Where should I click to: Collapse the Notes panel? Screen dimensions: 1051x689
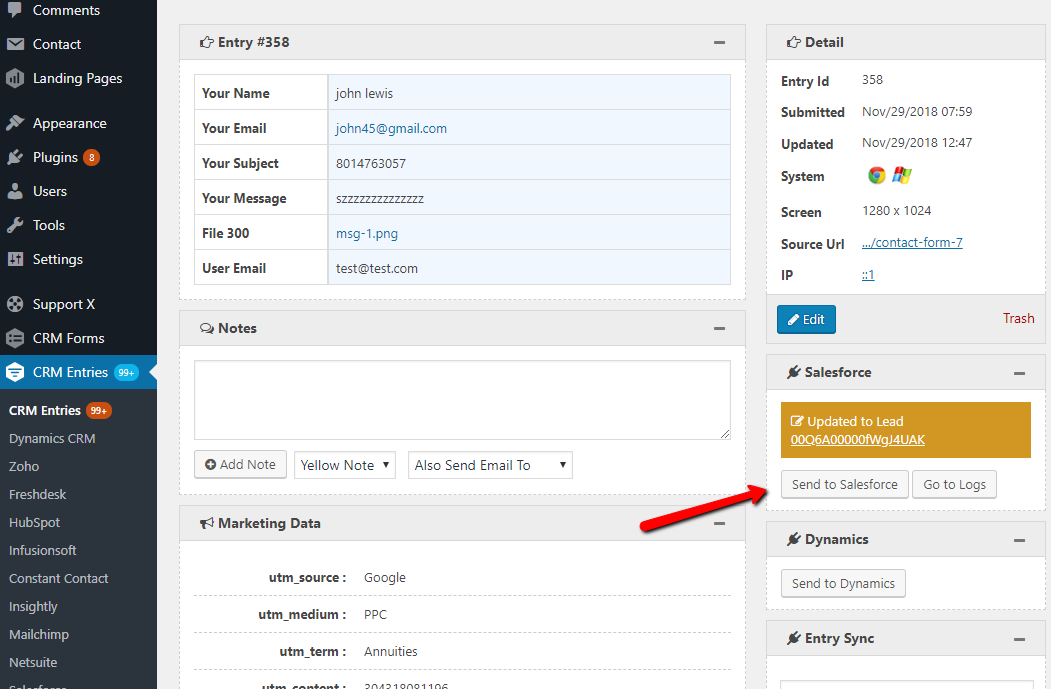(719, 328)
